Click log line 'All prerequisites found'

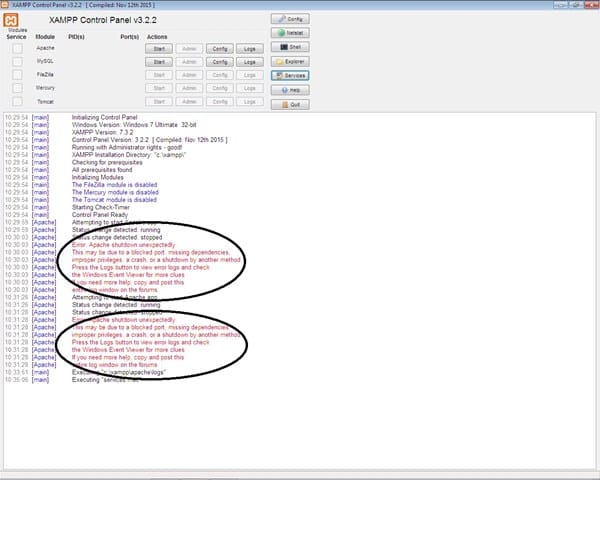pos(102,170)
